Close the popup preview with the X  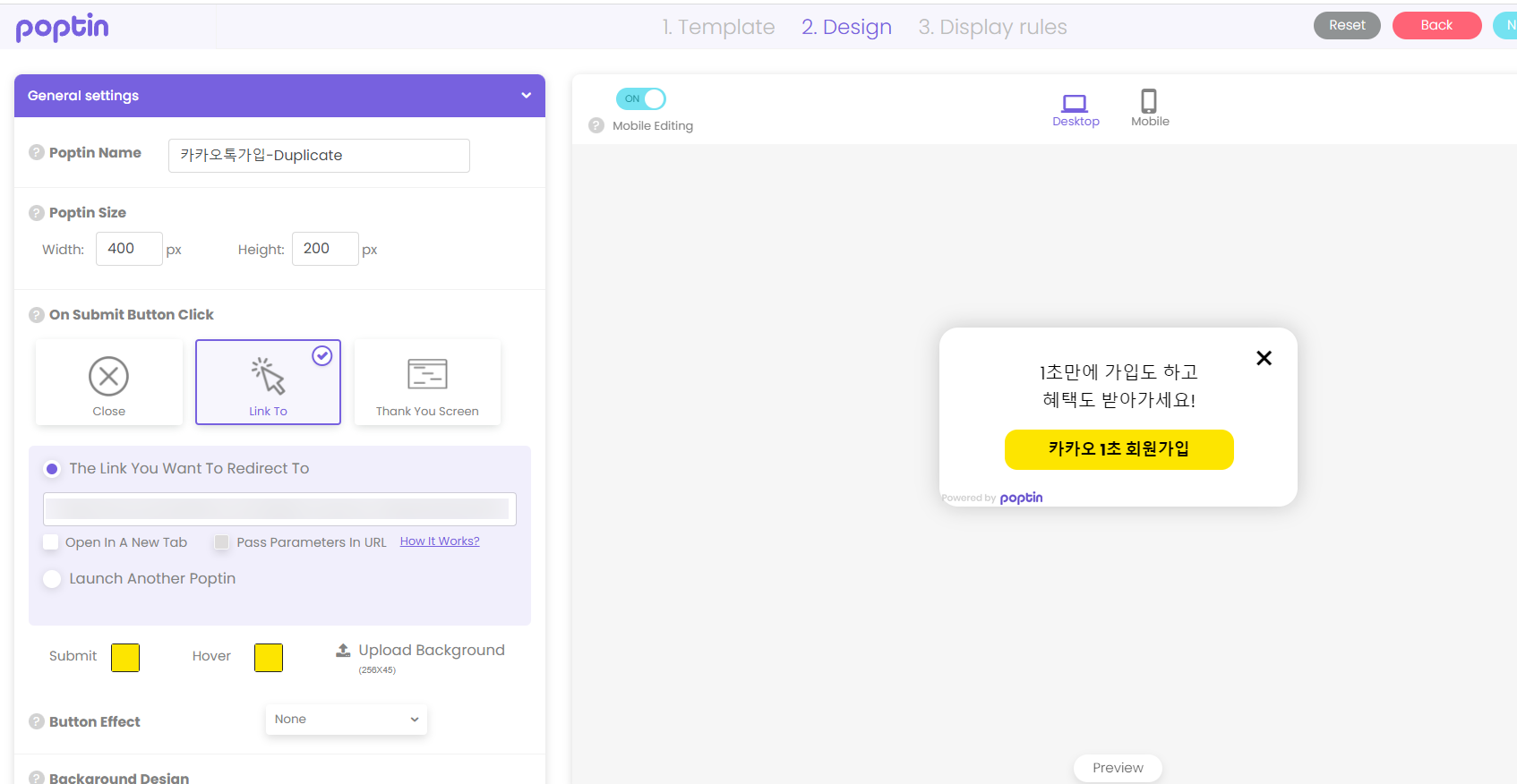click(1264, 358)
